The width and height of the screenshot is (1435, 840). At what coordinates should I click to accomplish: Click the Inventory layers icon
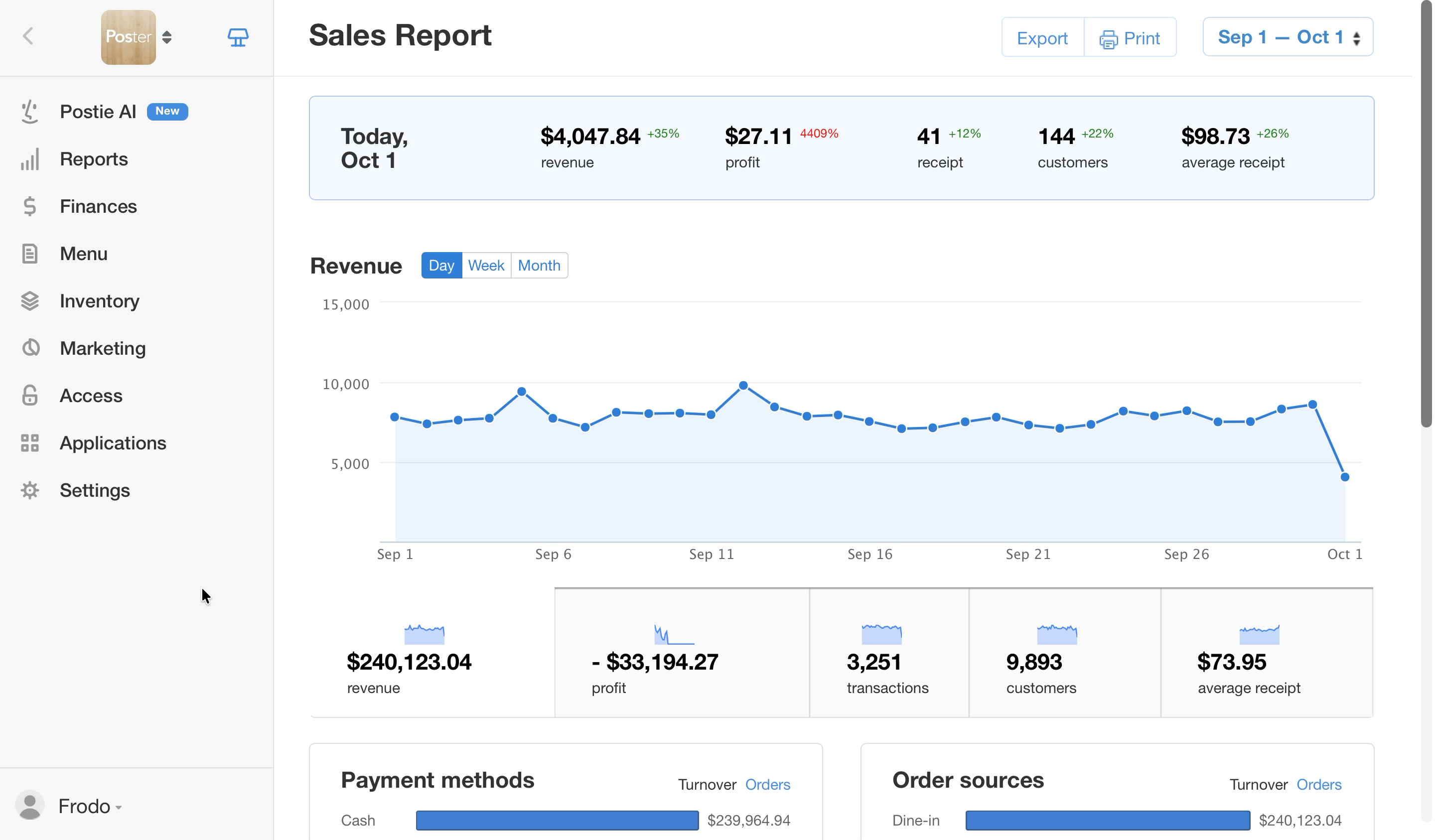[29, 301]
